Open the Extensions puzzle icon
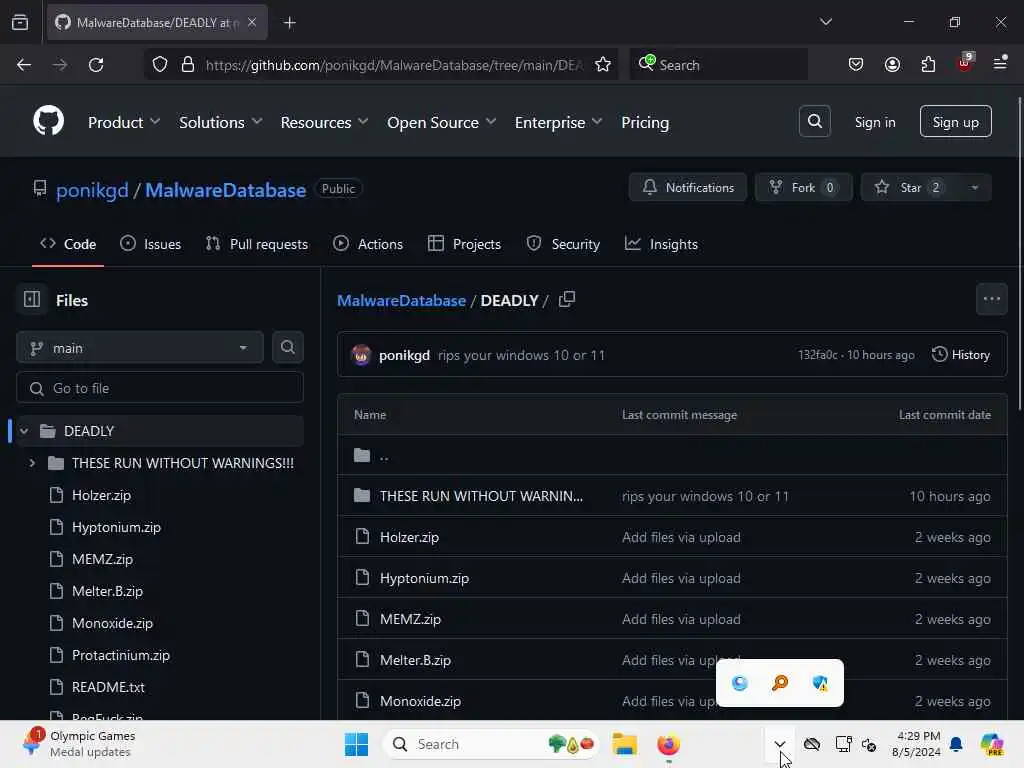Viewport: 1024px width, 768px height. [x=928, y=65]
